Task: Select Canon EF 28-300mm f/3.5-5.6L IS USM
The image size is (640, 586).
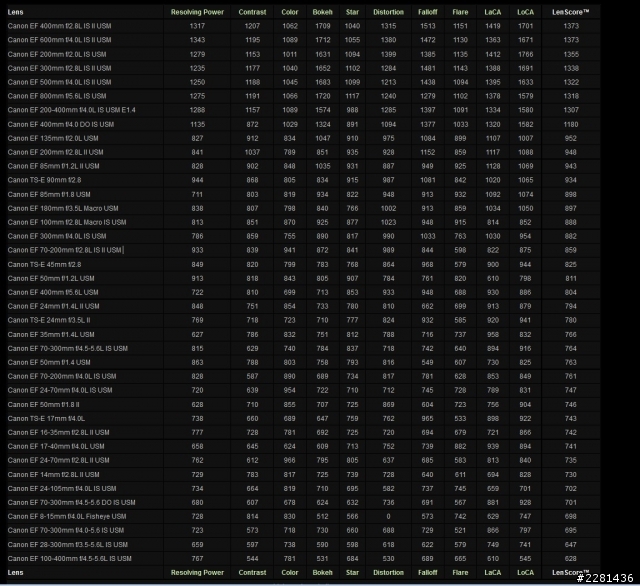Action: tap(68, 545)
